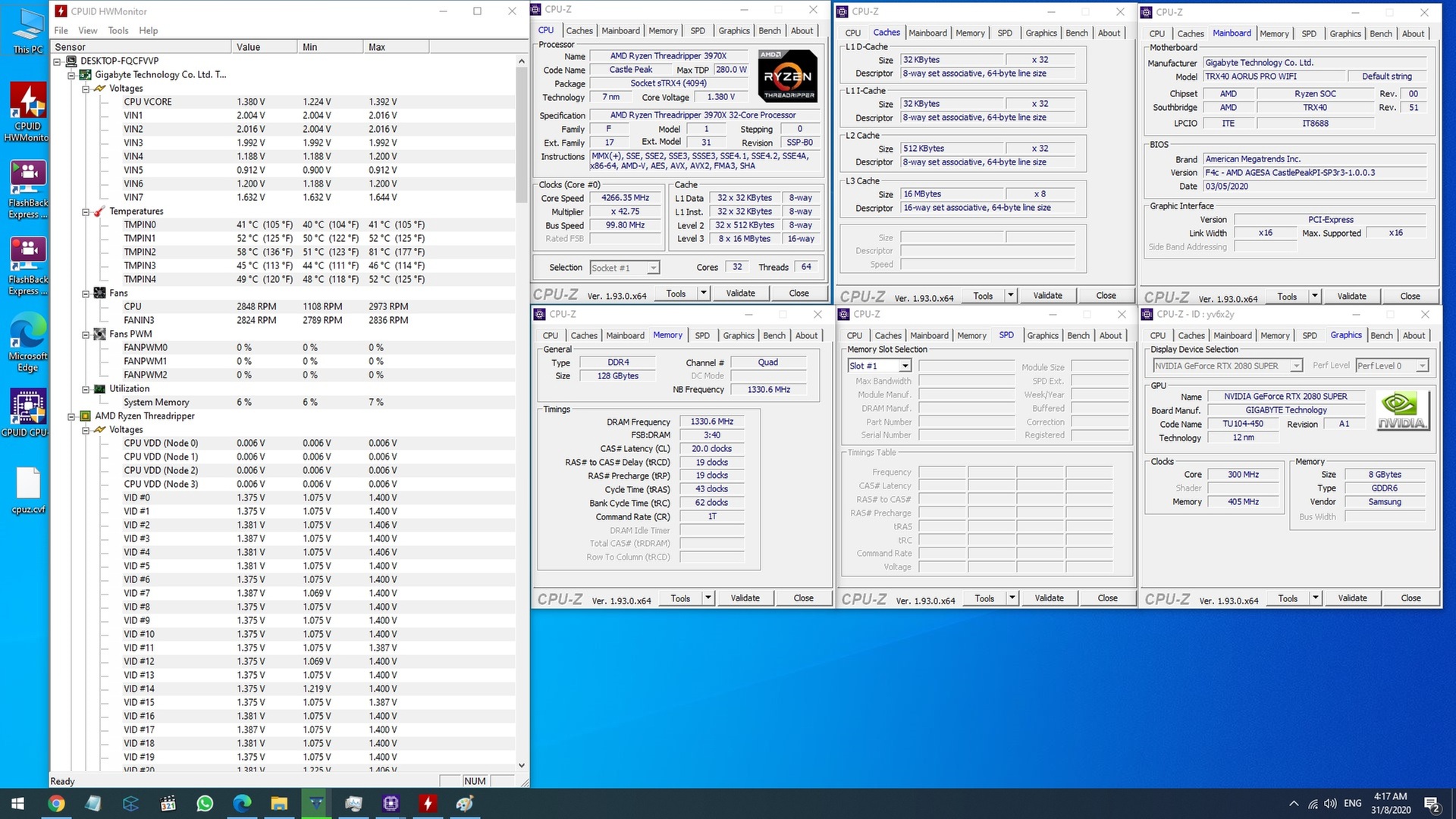This screenshot has height=819, width=1456.
Task: Click the volume speaker tray icon
Action: tap(1330, 804)
